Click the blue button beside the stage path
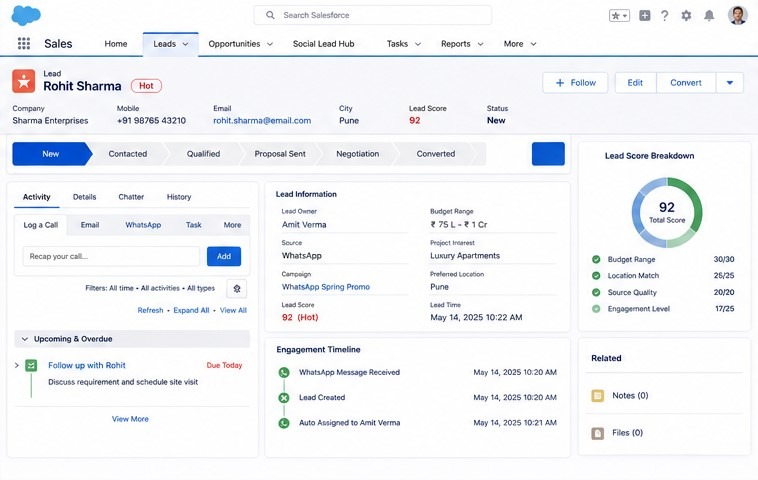The width and height of the screenshot is (758, 480). click(x=548, y=154)
